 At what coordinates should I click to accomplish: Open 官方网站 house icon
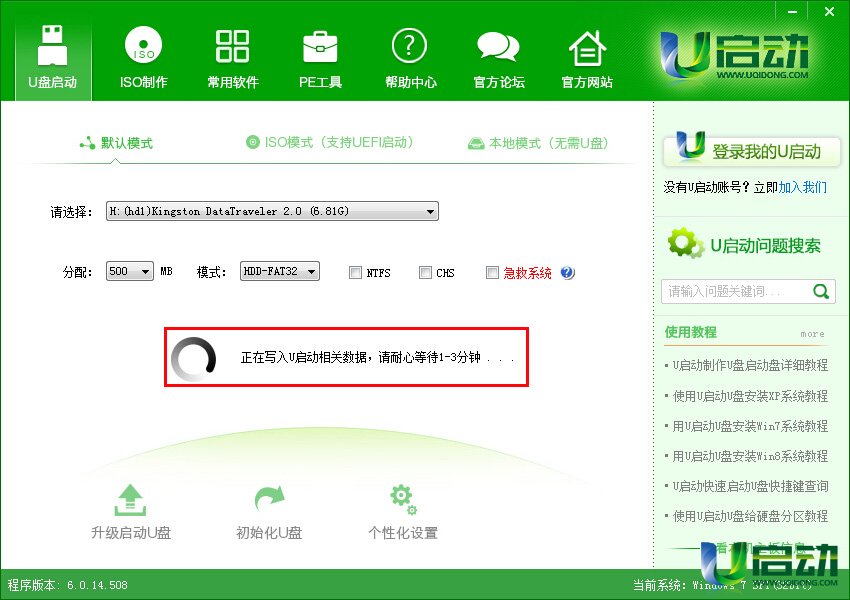pyautogui.click(x=587, y=47)
